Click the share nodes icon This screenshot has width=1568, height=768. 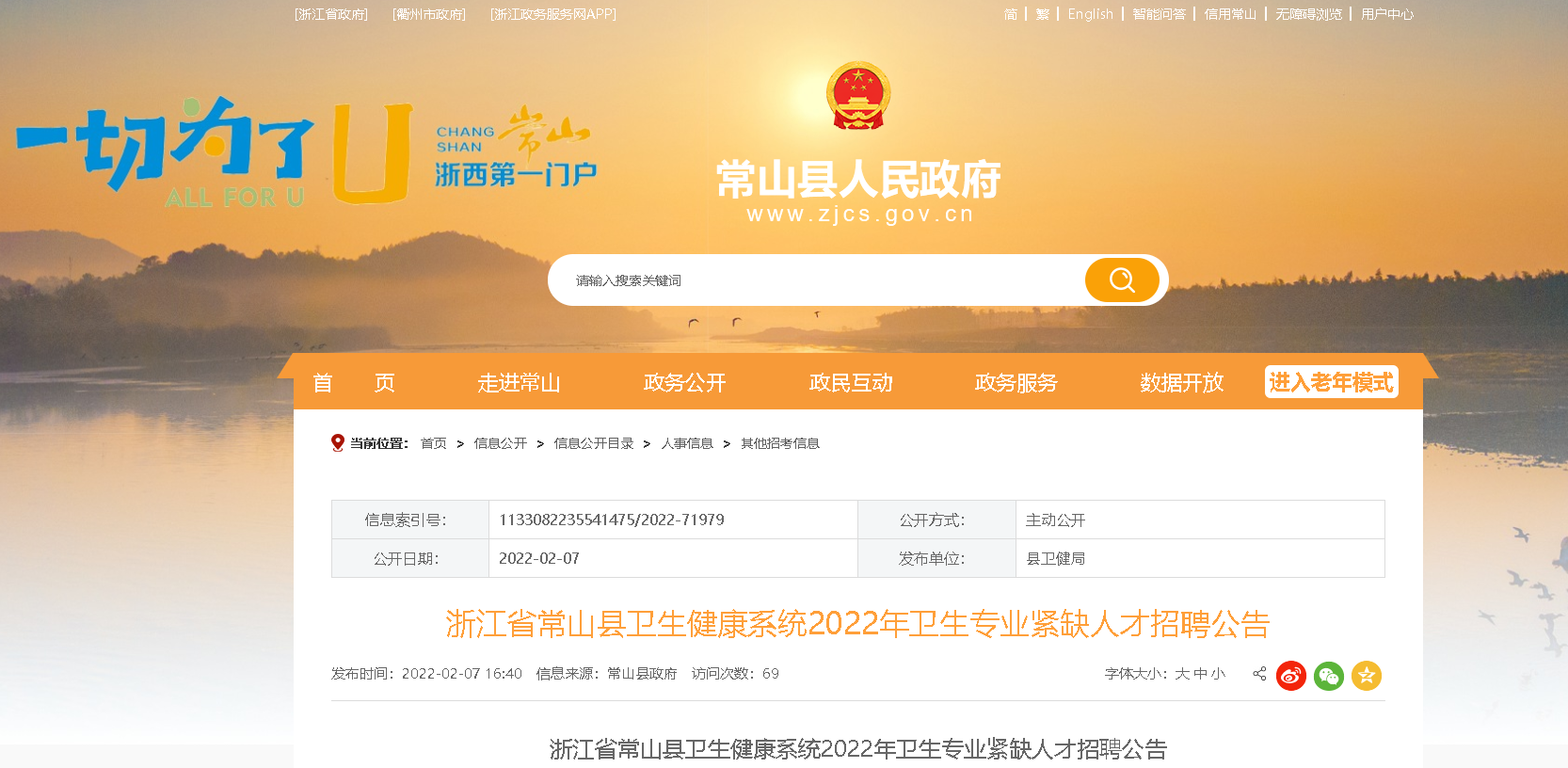1259,674
